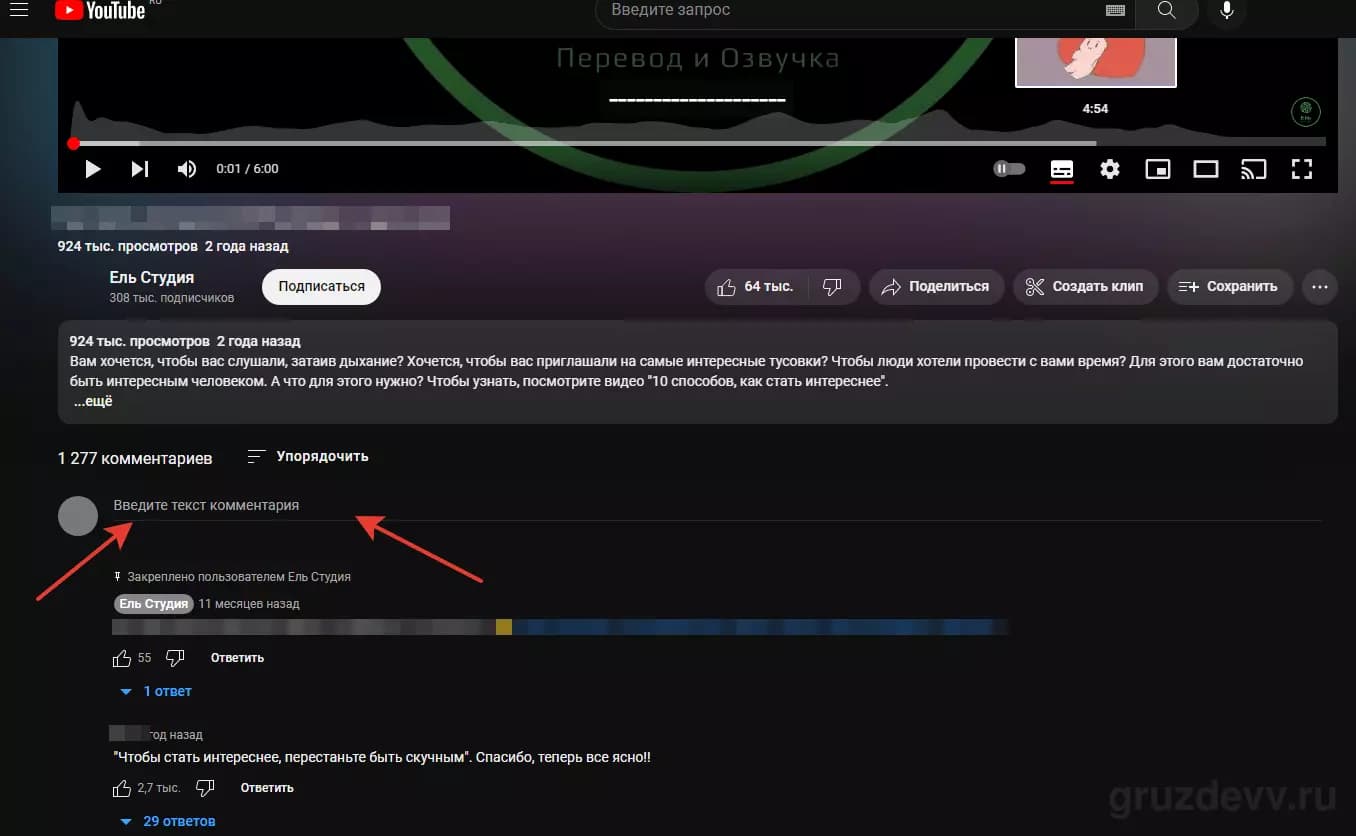Click the Введите текст комментария field

716,506
